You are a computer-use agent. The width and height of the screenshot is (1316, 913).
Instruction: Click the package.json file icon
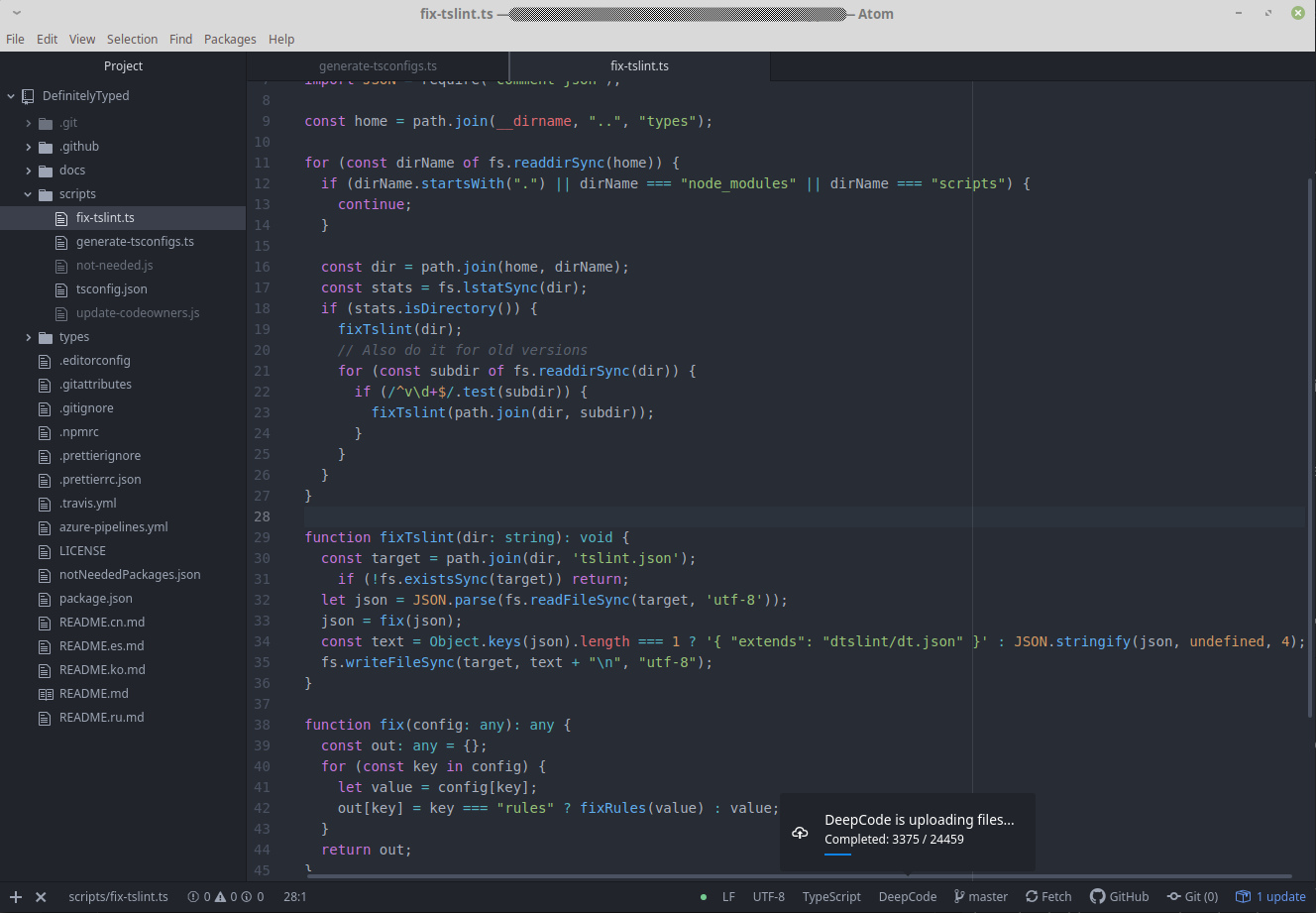click(x=45, y=599)
